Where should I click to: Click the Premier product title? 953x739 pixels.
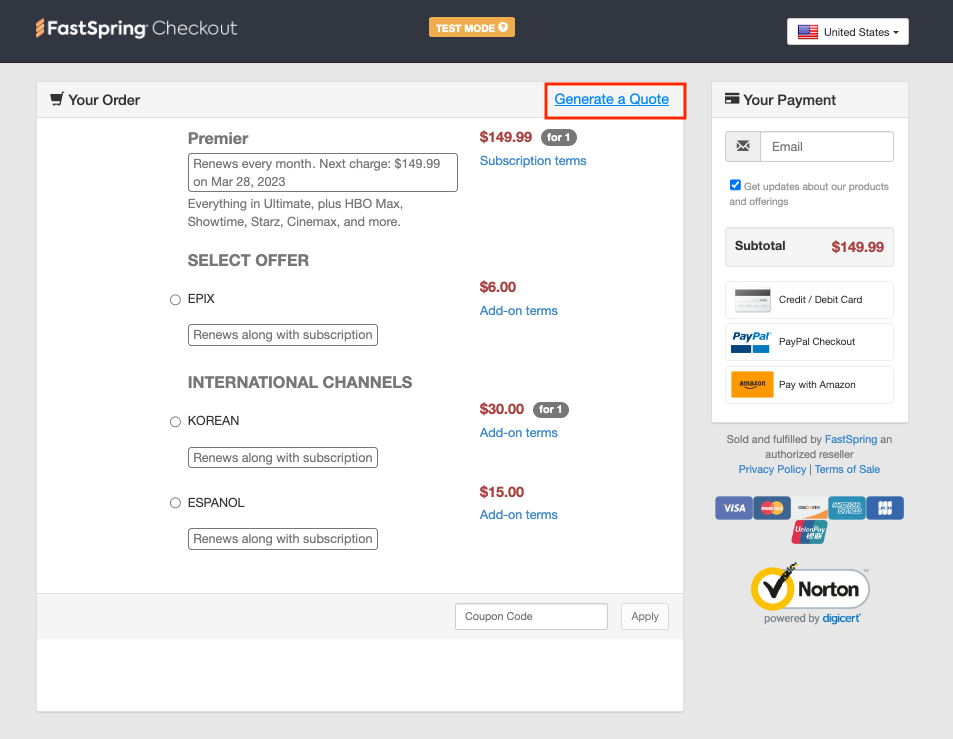click(218, 139)
